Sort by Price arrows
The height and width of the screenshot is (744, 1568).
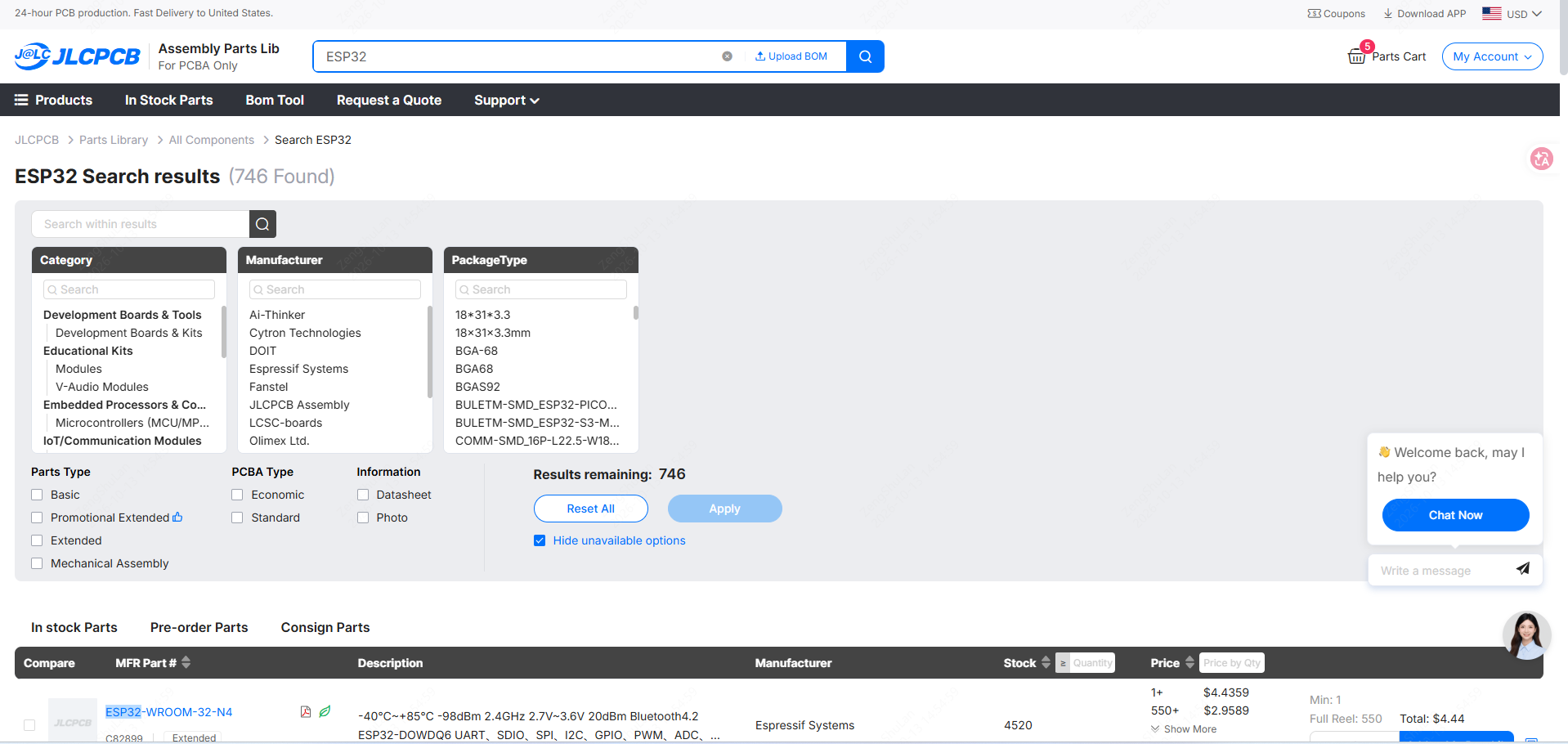pyautogui.click(x=1189, y=662)
